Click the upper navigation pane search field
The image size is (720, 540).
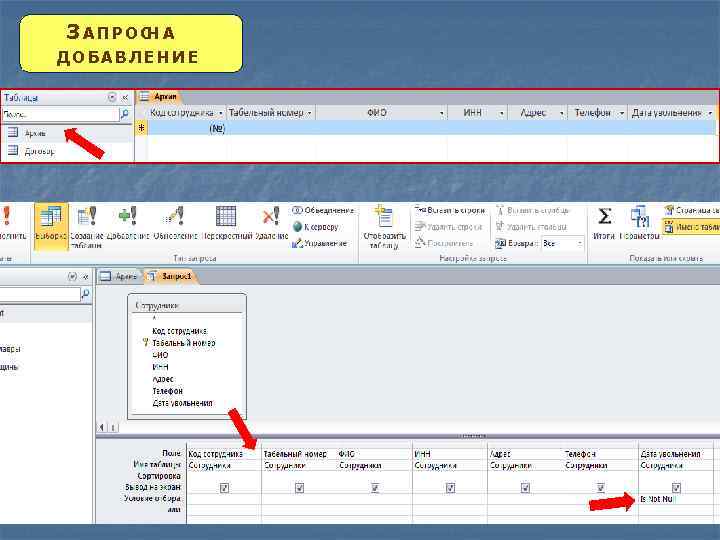(60, 114)
